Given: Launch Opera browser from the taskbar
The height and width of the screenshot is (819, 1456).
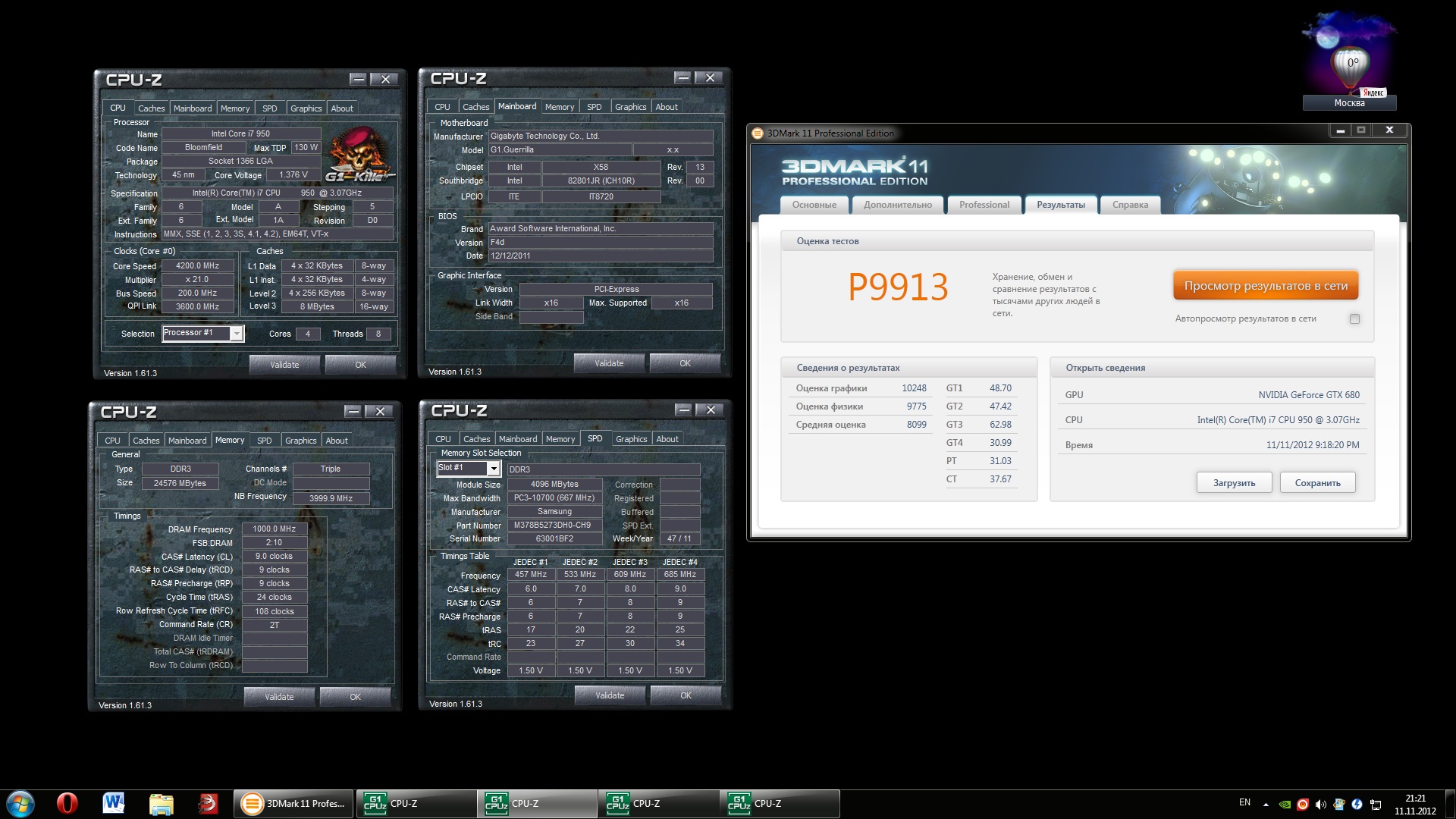Looking at the screenshot, I should tap(67, 804).
